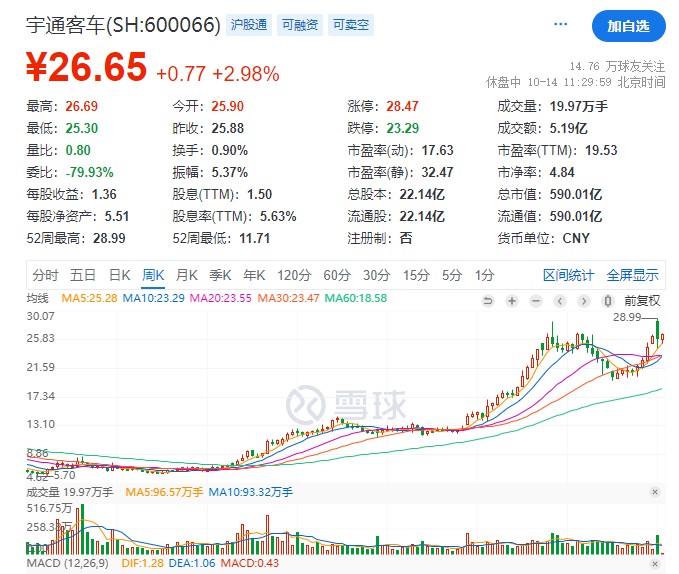Click the DEA:1.06 MACD value
This screenshot has width=679, height=574.
pyautogui.click(x=192, y=563)
